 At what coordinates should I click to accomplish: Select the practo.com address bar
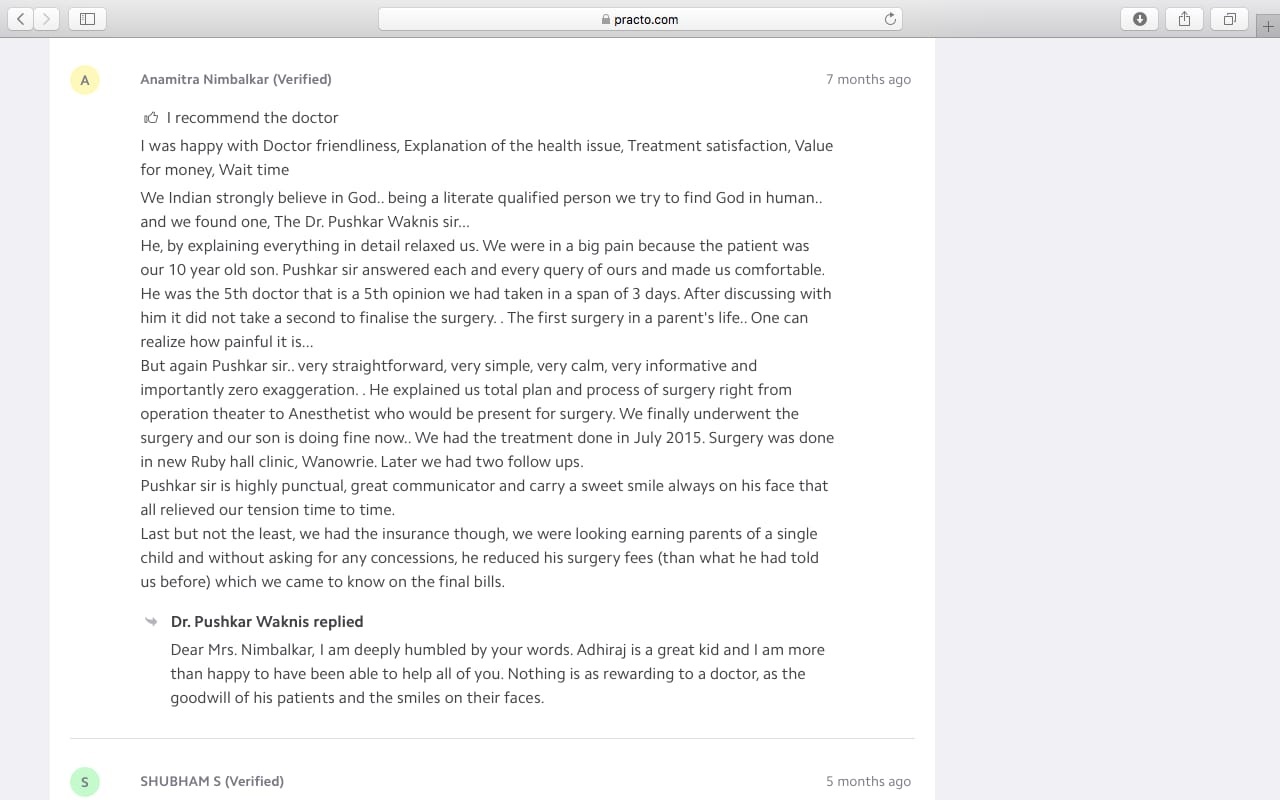[x=640, y=19]
